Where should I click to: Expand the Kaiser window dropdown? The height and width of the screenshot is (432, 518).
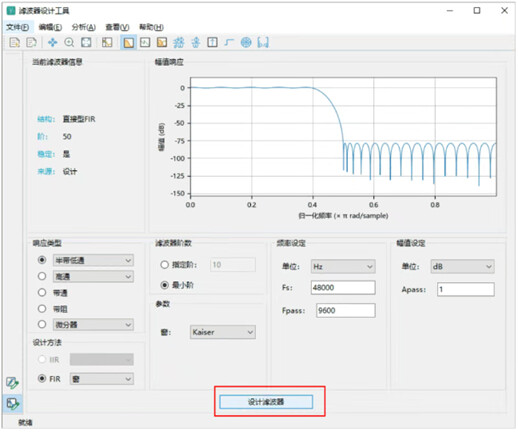223,332
